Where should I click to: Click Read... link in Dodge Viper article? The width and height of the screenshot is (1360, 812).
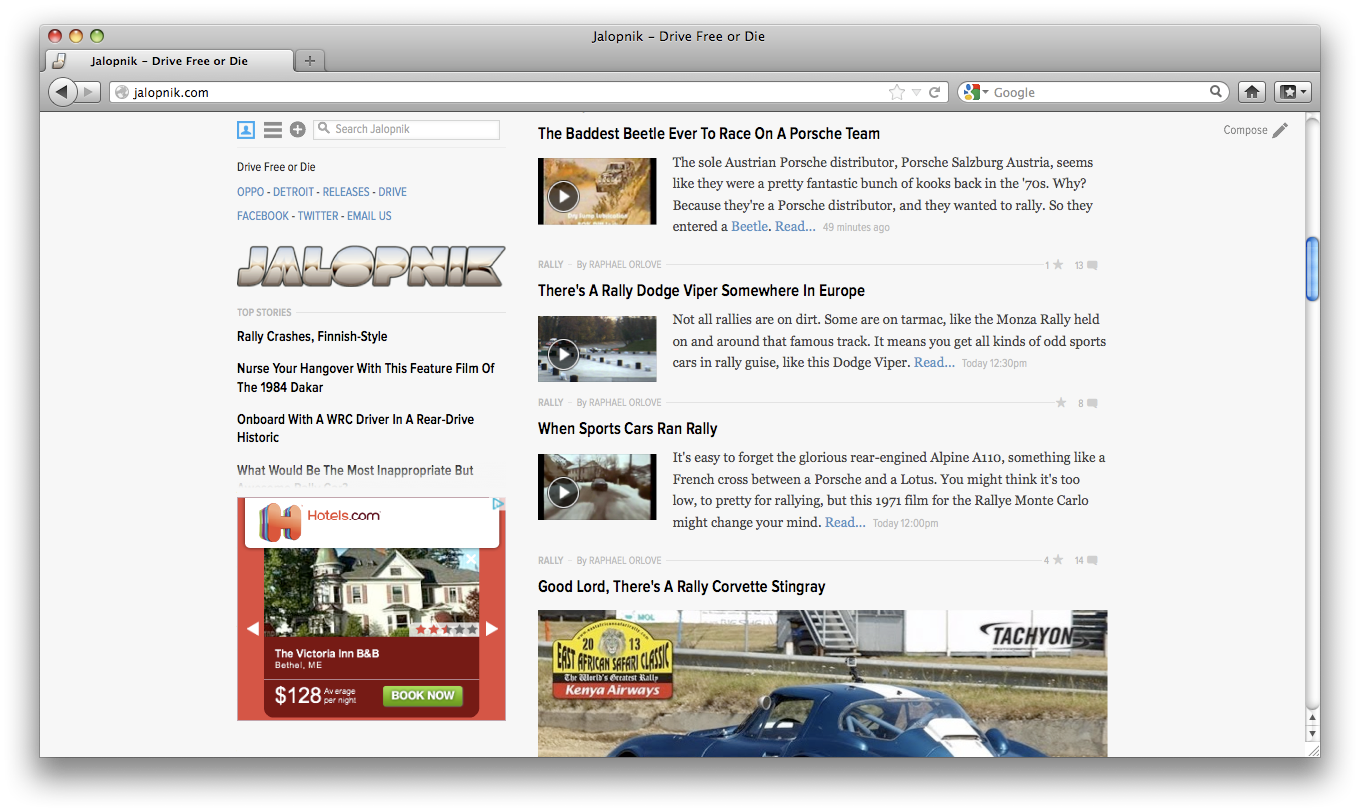pyautogui.click(x=934, y=363)
